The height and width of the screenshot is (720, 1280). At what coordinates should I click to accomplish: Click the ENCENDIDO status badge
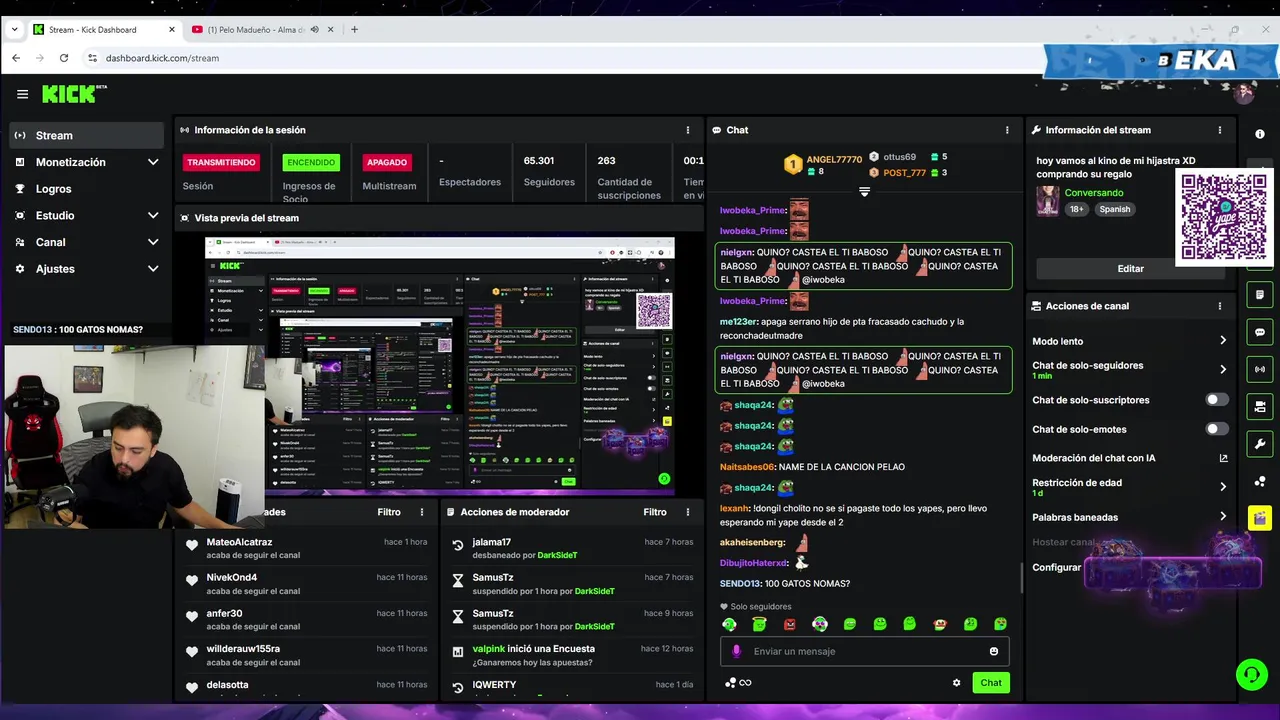[311, 162]
